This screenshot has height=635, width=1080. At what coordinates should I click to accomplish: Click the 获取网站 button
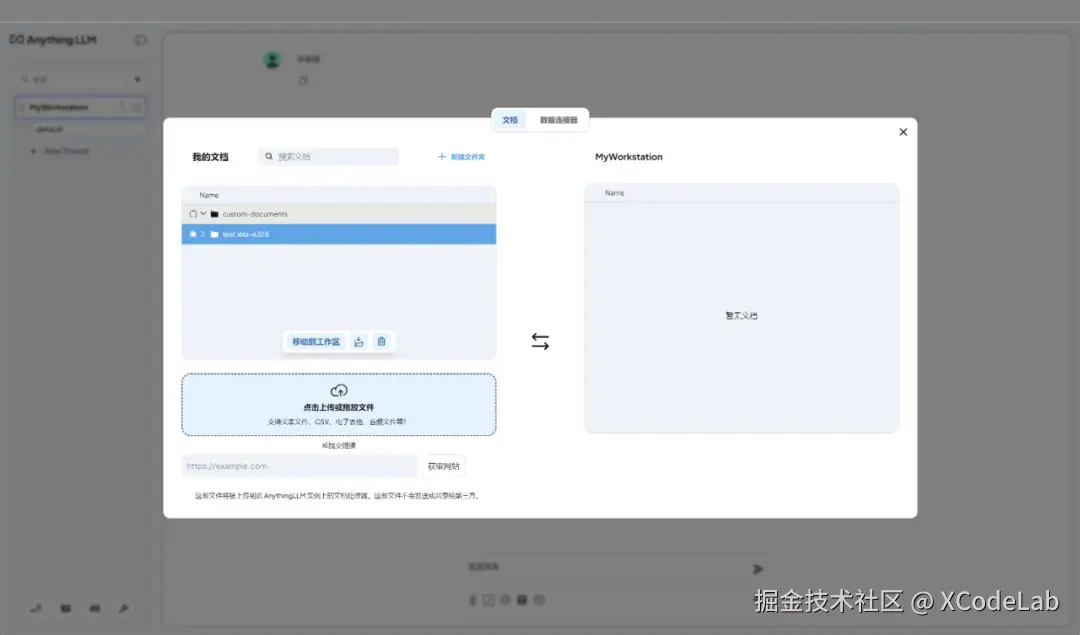coord(445,465)
